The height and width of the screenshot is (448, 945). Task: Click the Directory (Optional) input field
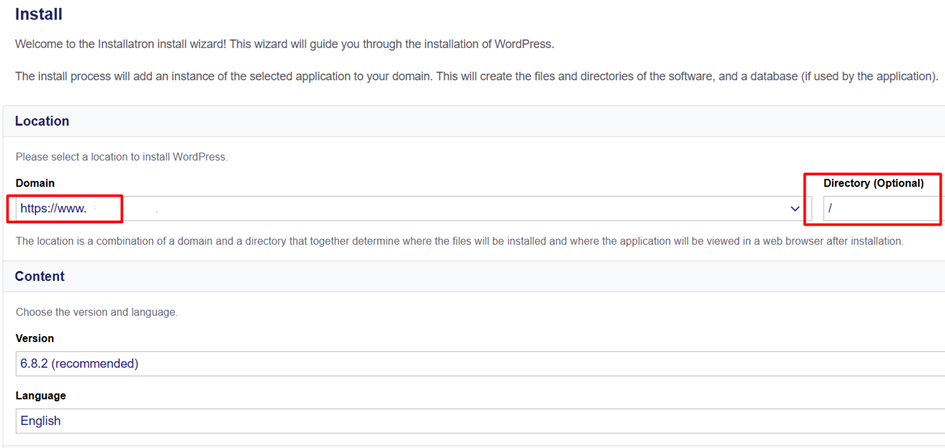tap(882, 209)
